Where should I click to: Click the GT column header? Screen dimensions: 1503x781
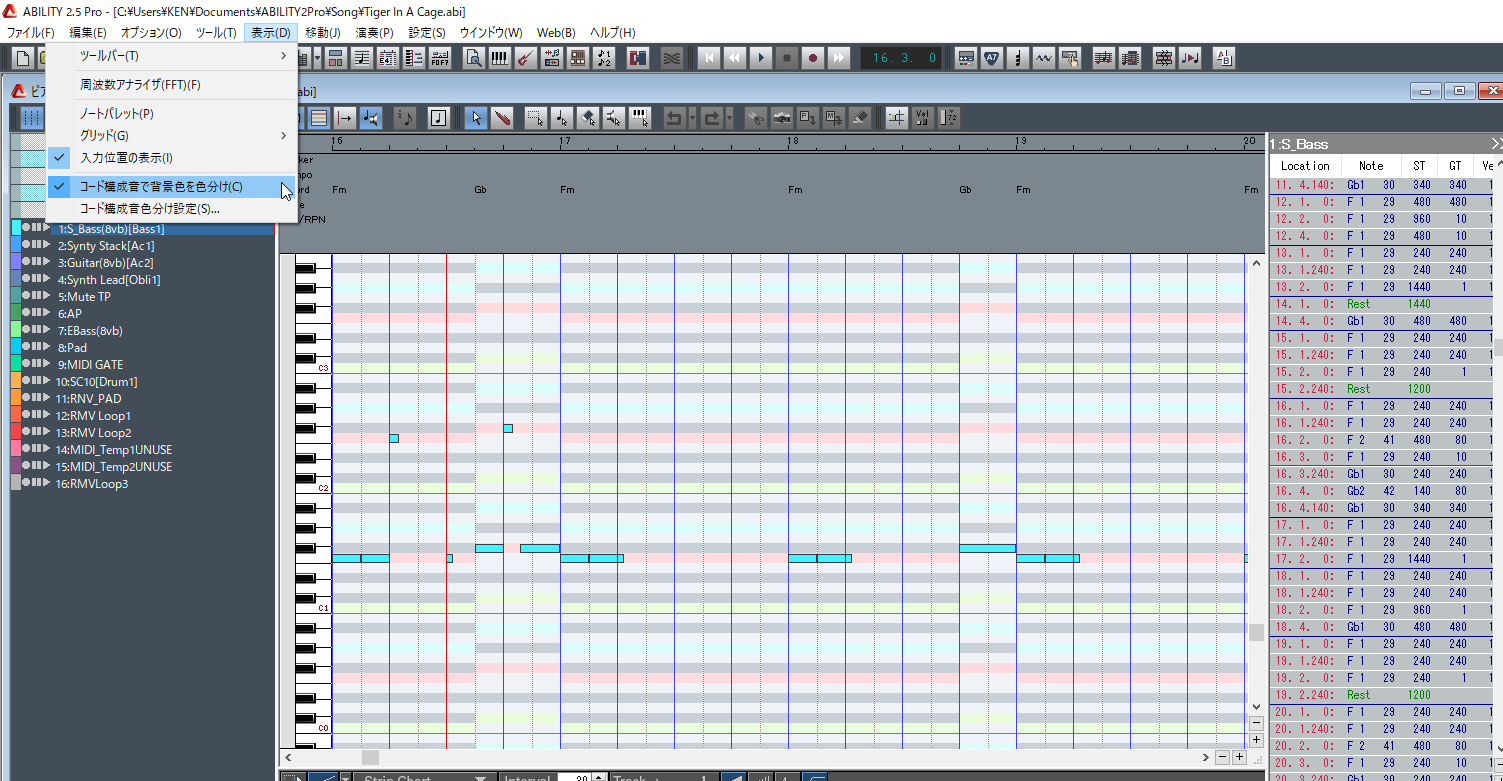pos(1454,166)
